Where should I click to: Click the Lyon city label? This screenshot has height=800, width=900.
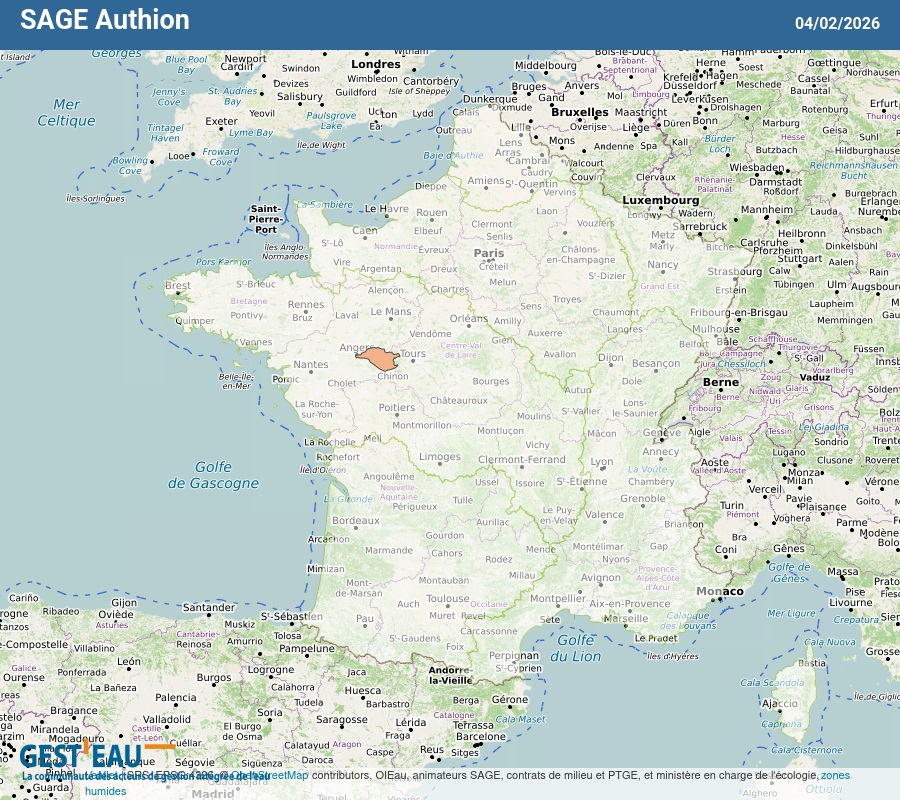602,462
